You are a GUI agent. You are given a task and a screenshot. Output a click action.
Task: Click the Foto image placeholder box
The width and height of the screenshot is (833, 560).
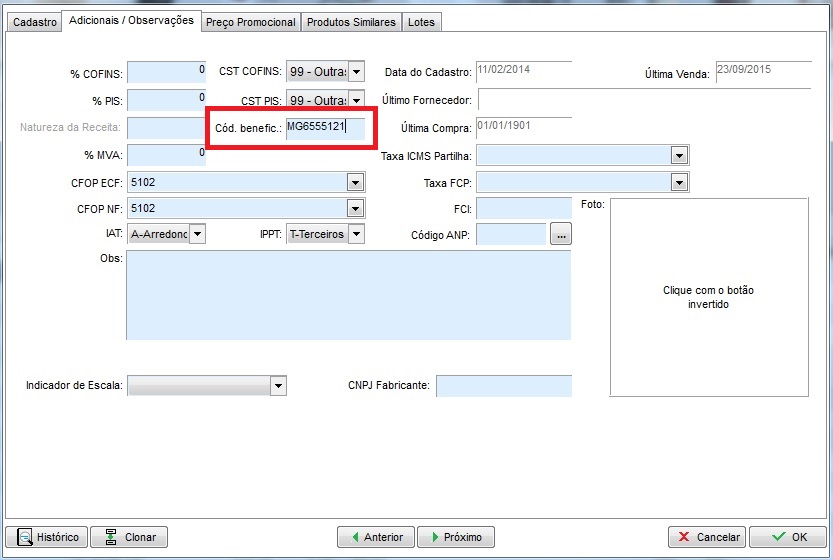coord(709,297)
